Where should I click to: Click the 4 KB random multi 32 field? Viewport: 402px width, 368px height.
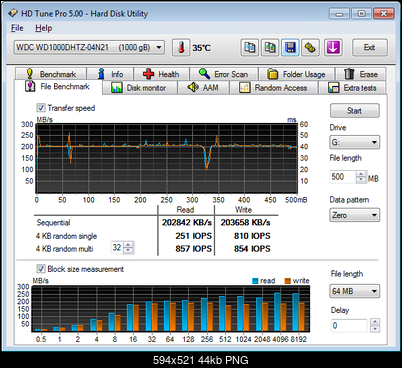117,248
